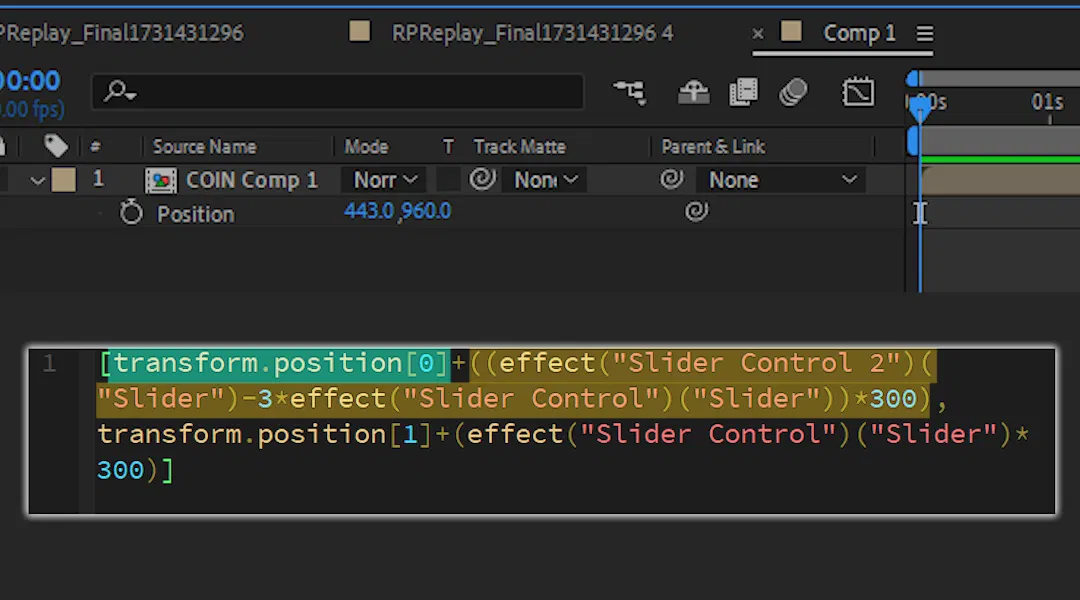The width and height of the screenshot is (1080, 600).
Task: Click line number 1 in expression gutter
Action: pos(49,363)
